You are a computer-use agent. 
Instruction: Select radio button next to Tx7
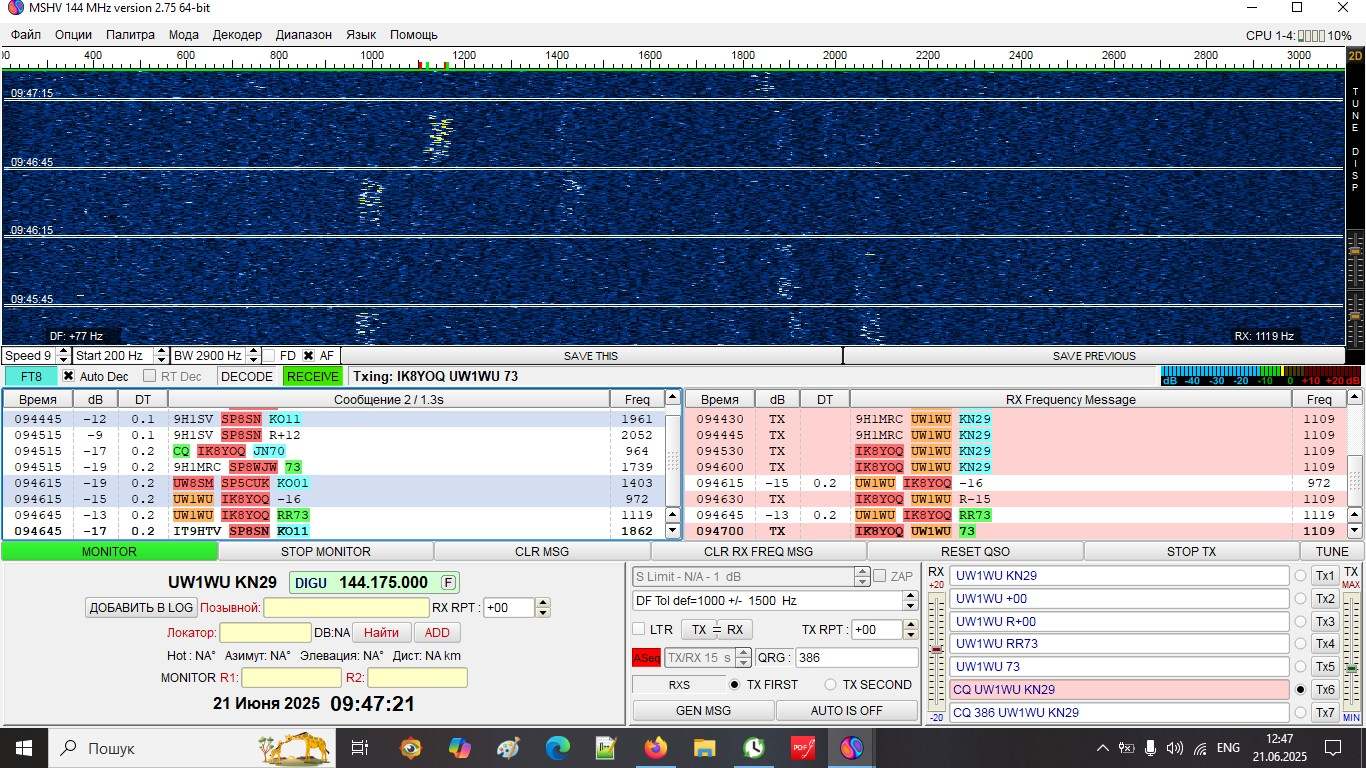pyautogui.click(x=1300, y=713)
